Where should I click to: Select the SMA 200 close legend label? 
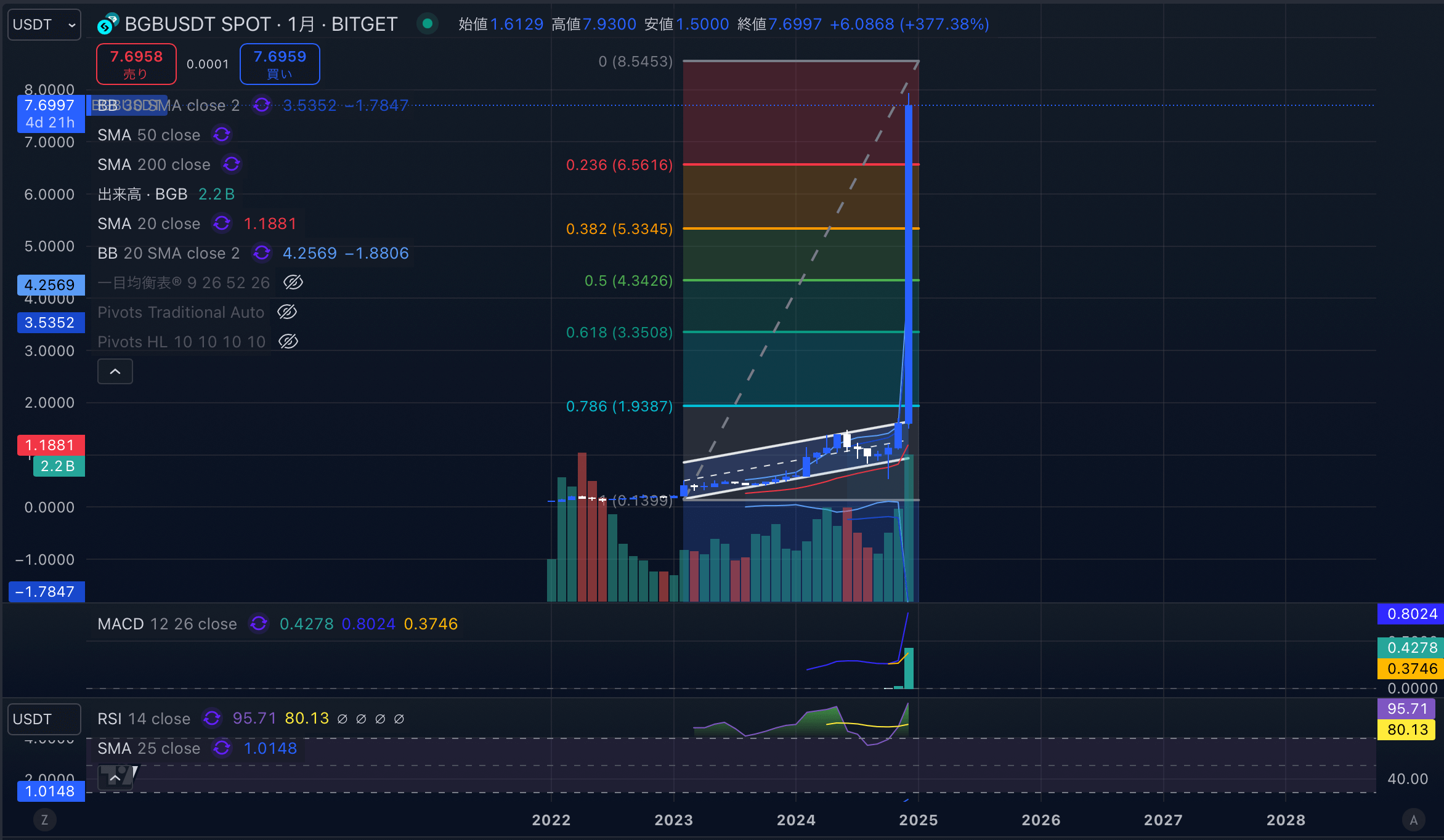(x=154, y=164)
